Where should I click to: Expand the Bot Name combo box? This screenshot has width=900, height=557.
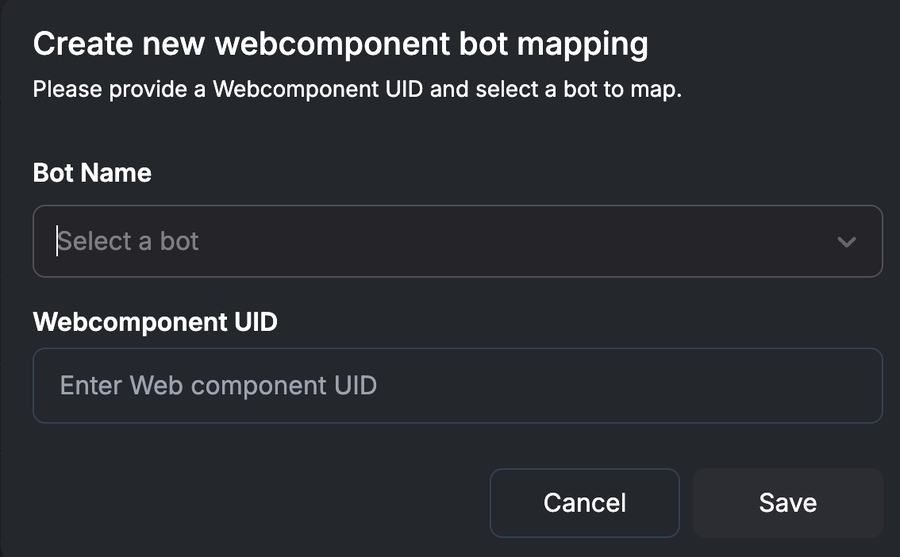[457, 241]
